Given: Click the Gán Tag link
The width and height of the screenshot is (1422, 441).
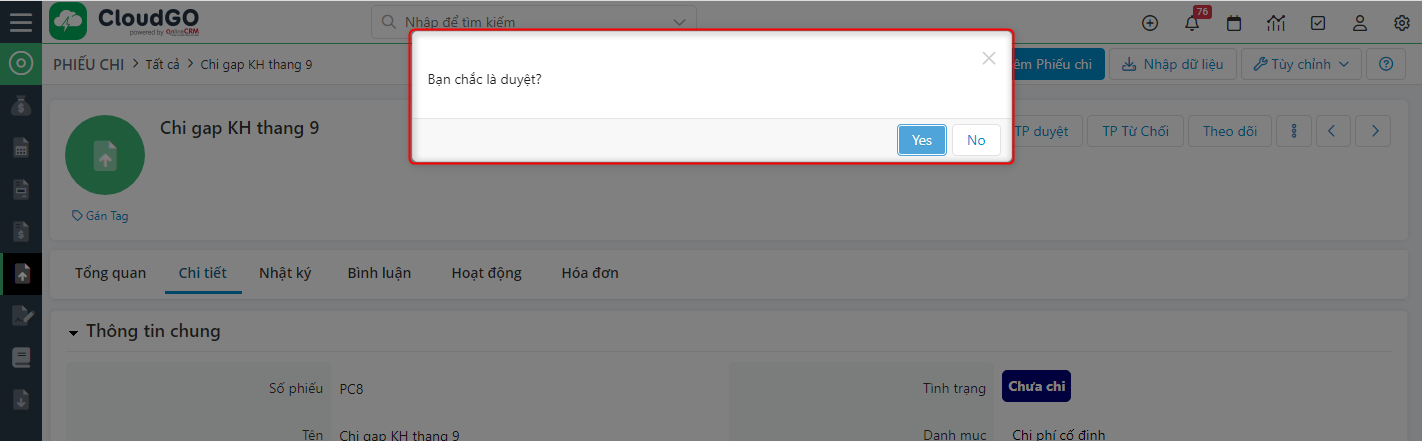Looking at the screenshot, I should [100, 216].
